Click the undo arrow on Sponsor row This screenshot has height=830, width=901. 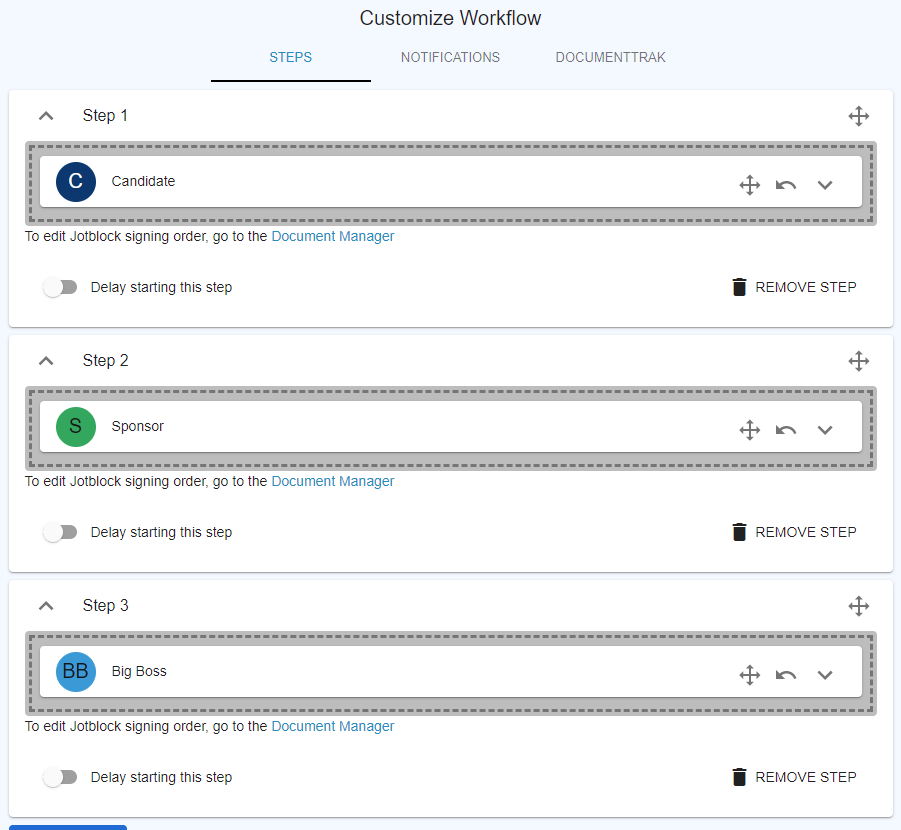[x=786, y=430]
